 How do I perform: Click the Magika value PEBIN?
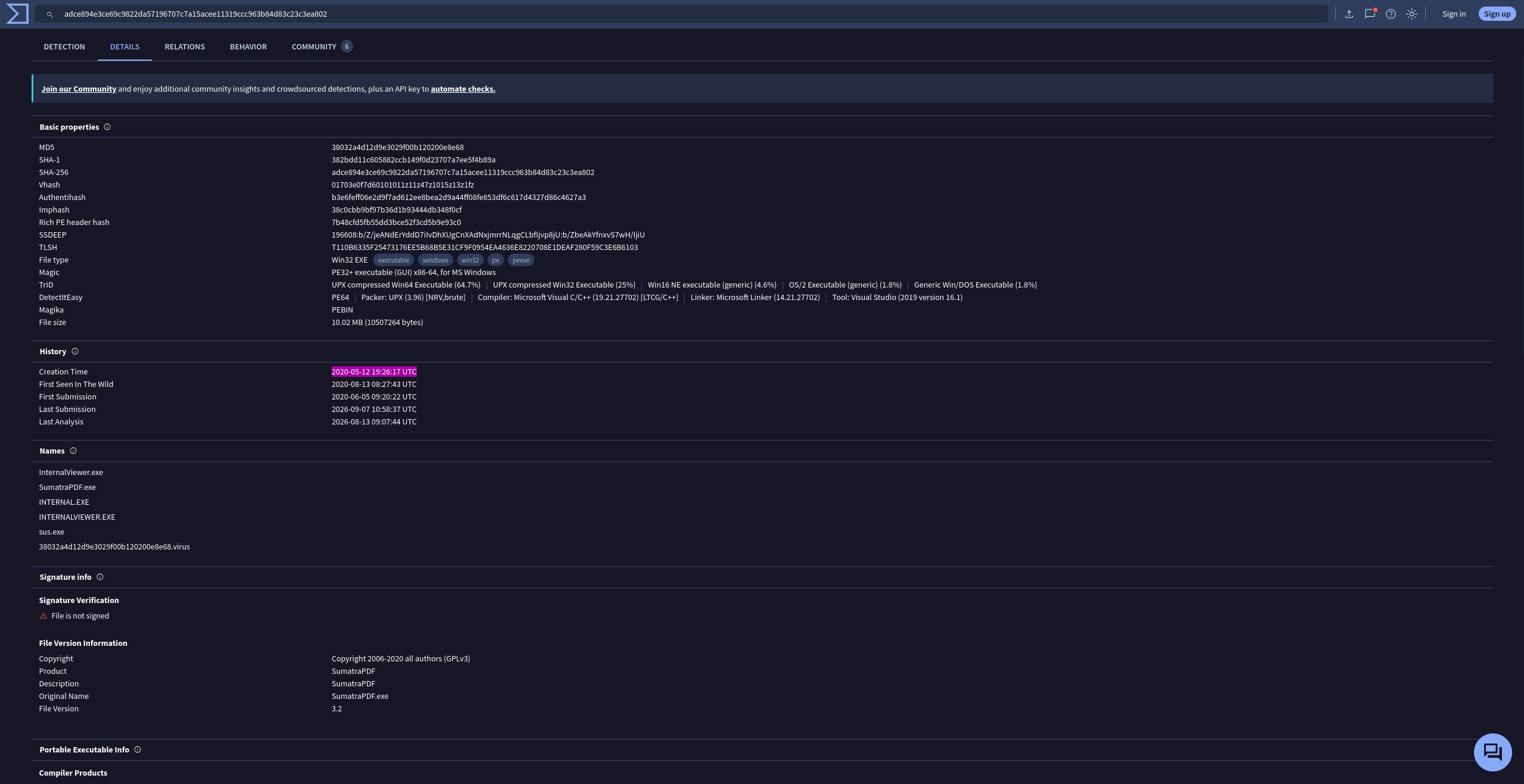tap(342, 310)
